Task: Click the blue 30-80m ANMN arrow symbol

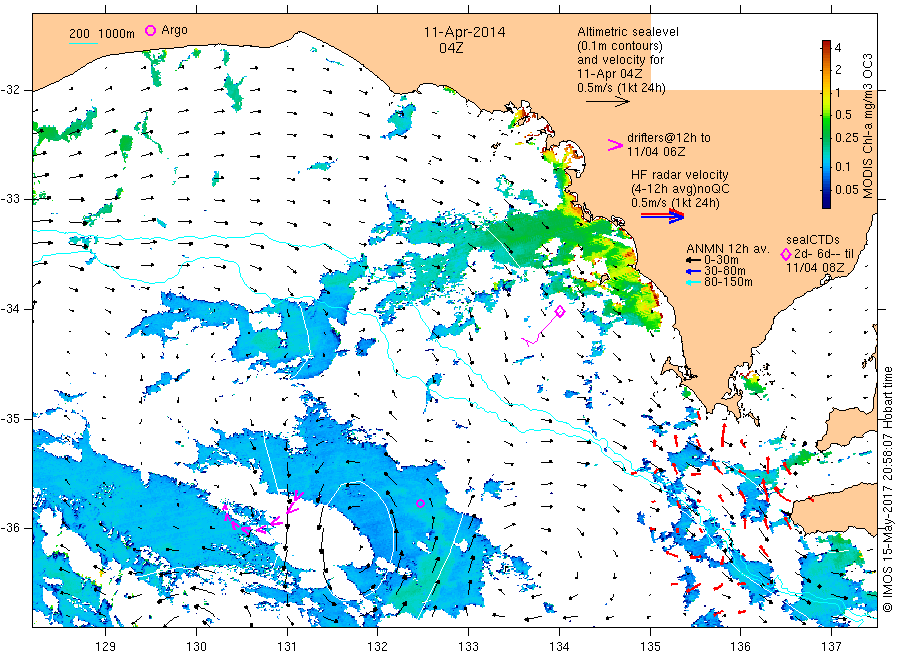Action: coord(693,271)
